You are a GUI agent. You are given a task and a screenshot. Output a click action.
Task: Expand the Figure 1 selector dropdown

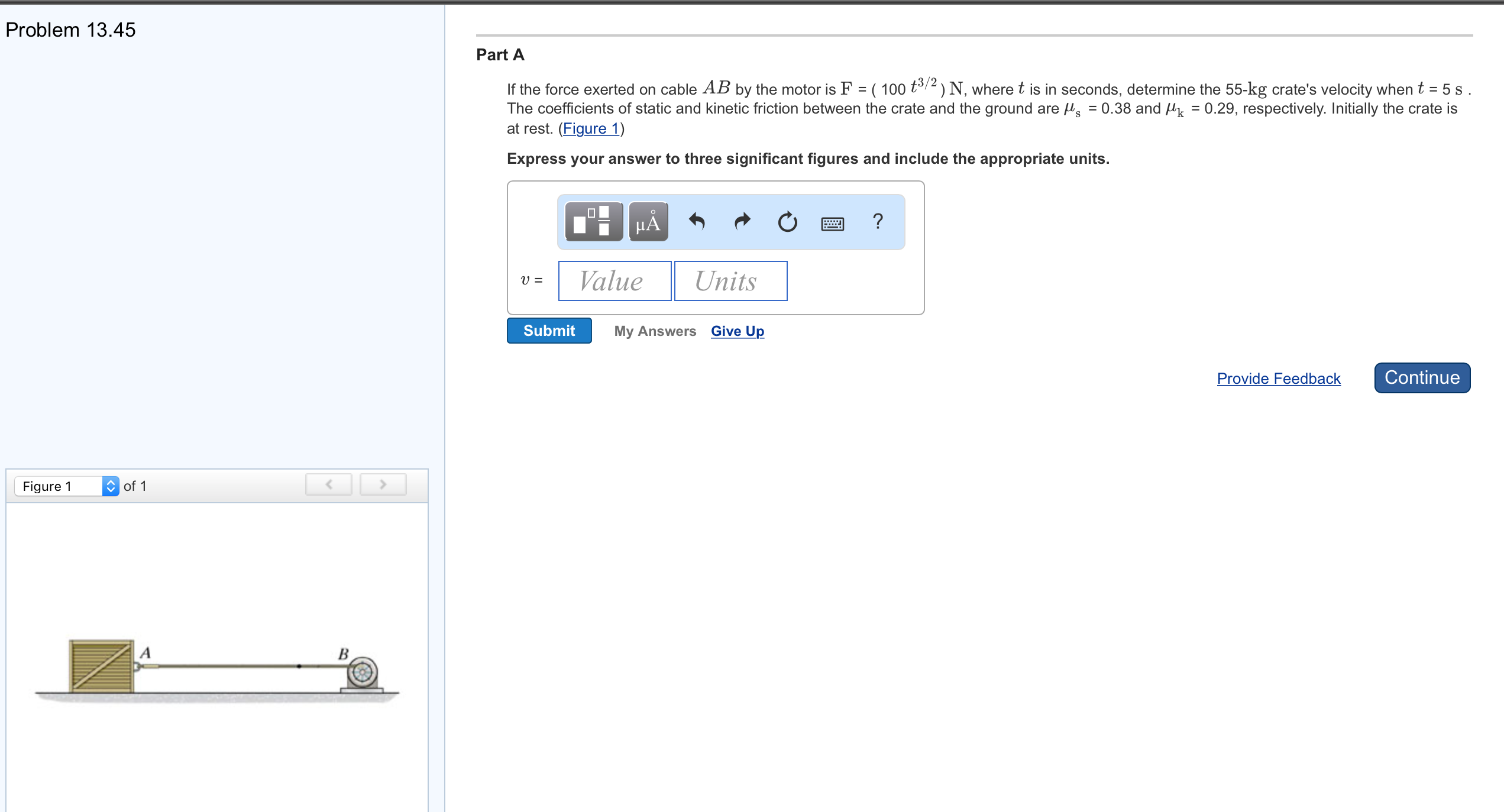point(66,486)
